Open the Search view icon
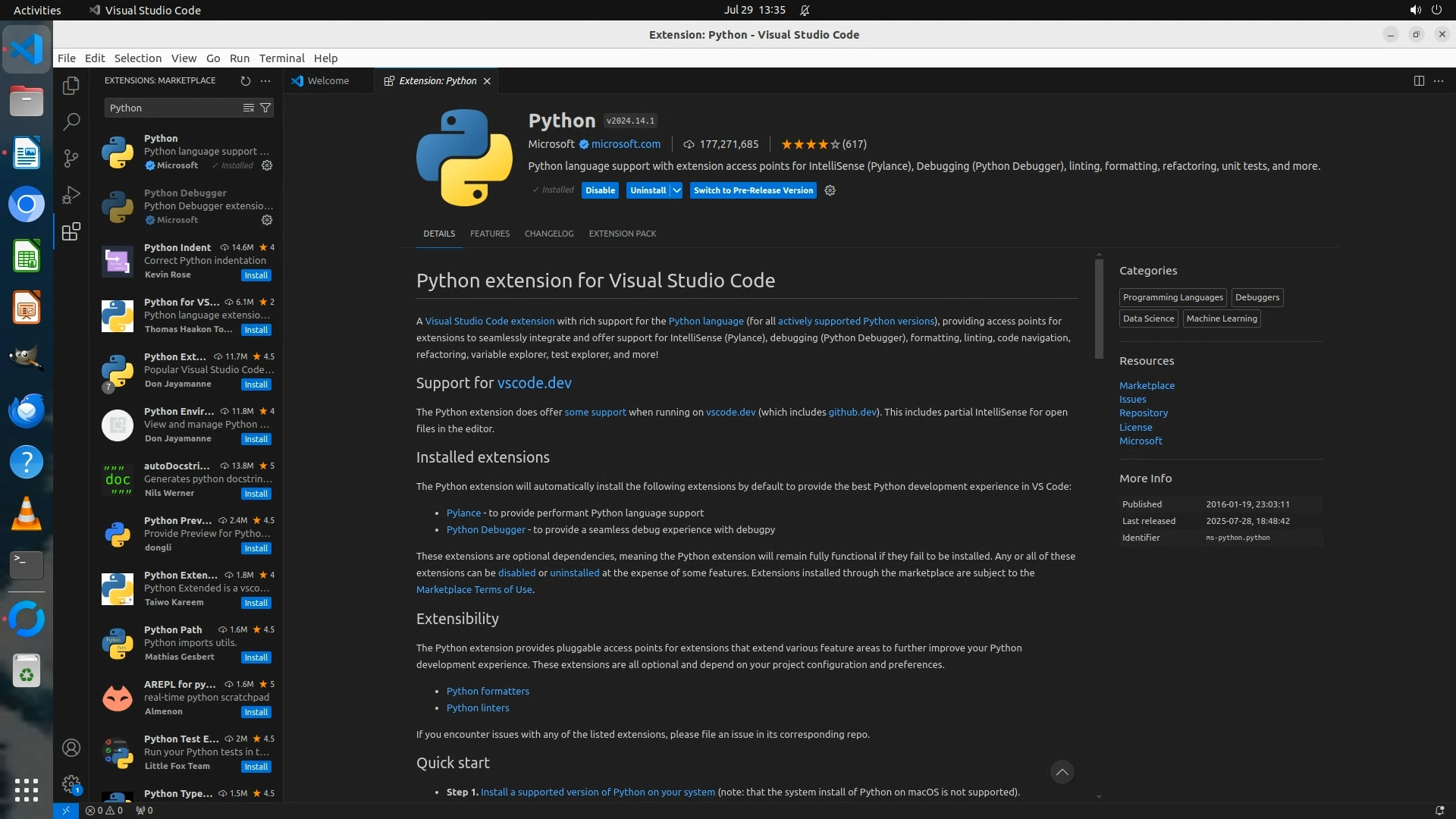The image size is (1456, 819). pos(71,121)
